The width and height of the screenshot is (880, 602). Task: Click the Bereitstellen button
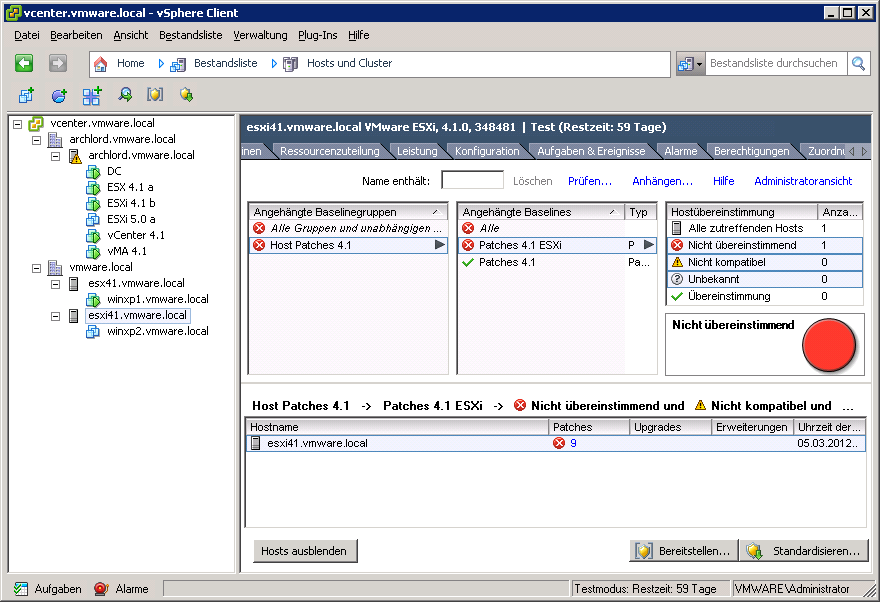tap(684, 551)
